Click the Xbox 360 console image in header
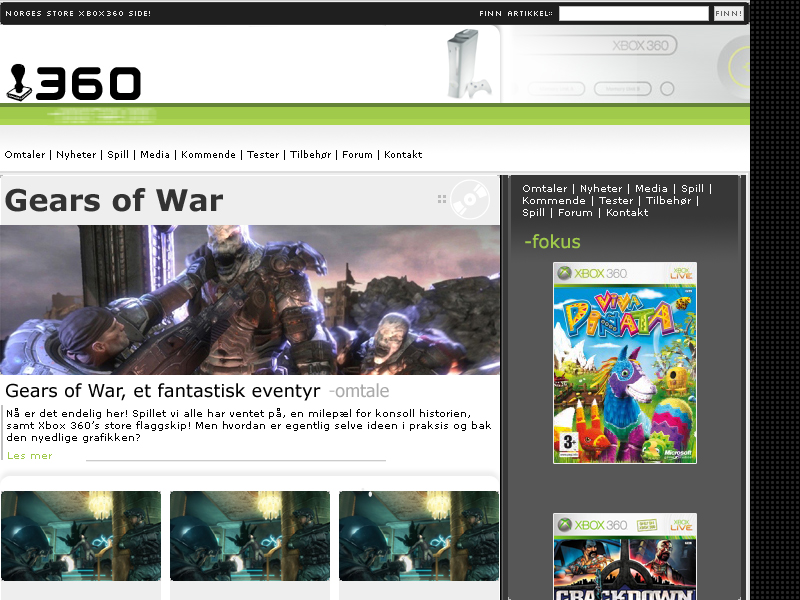 468,64
